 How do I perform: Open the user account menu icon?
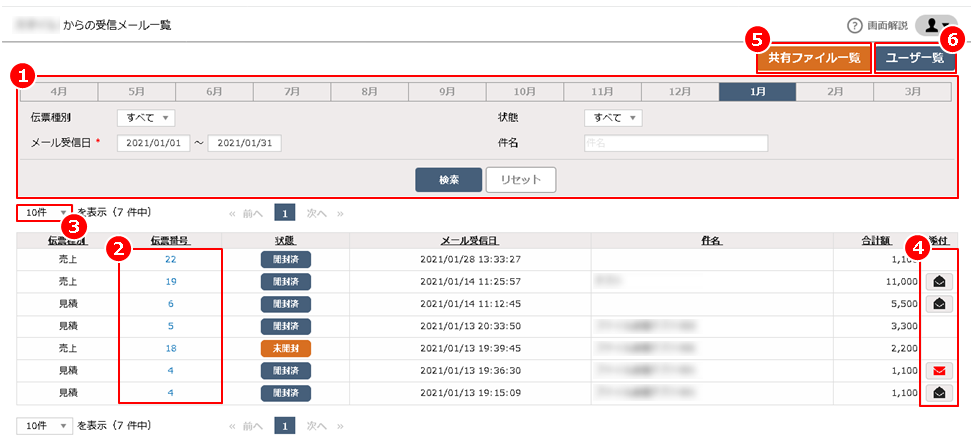click(936, 26)
